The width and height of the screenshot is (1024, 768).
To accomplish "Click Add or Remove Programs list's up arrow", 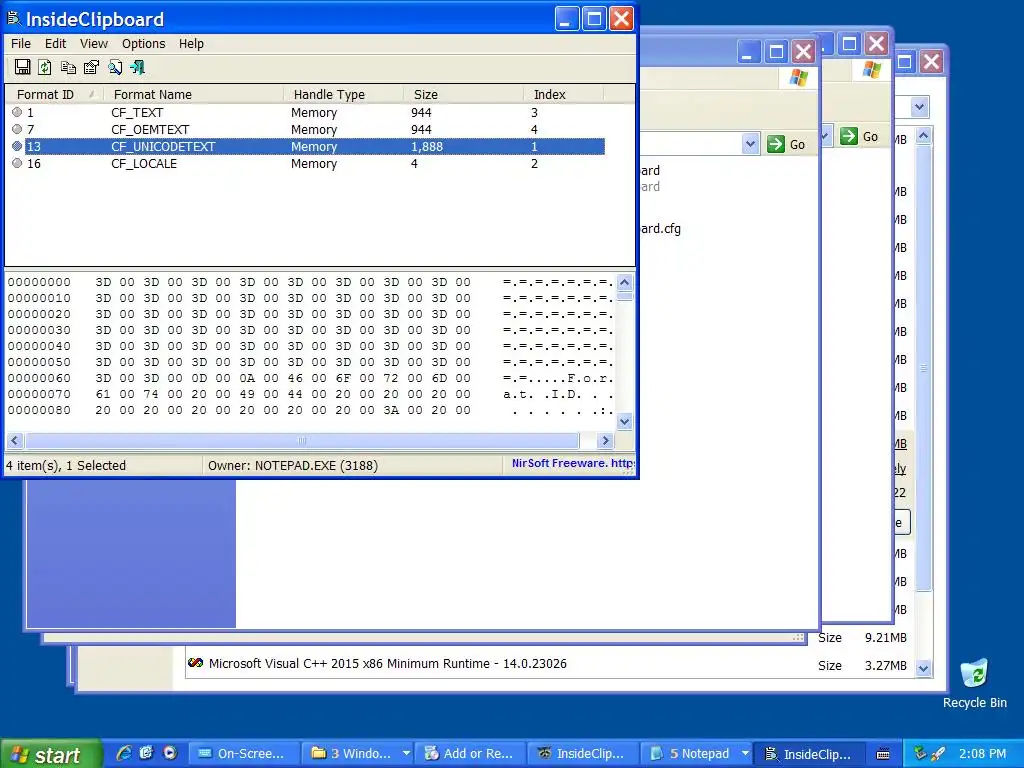I will tap(923, 136).
